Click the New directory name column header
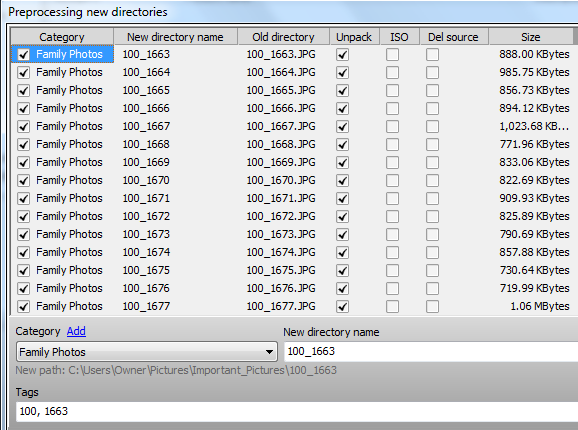This screenshot has height=430, width=578. click(x=175, y=37)
